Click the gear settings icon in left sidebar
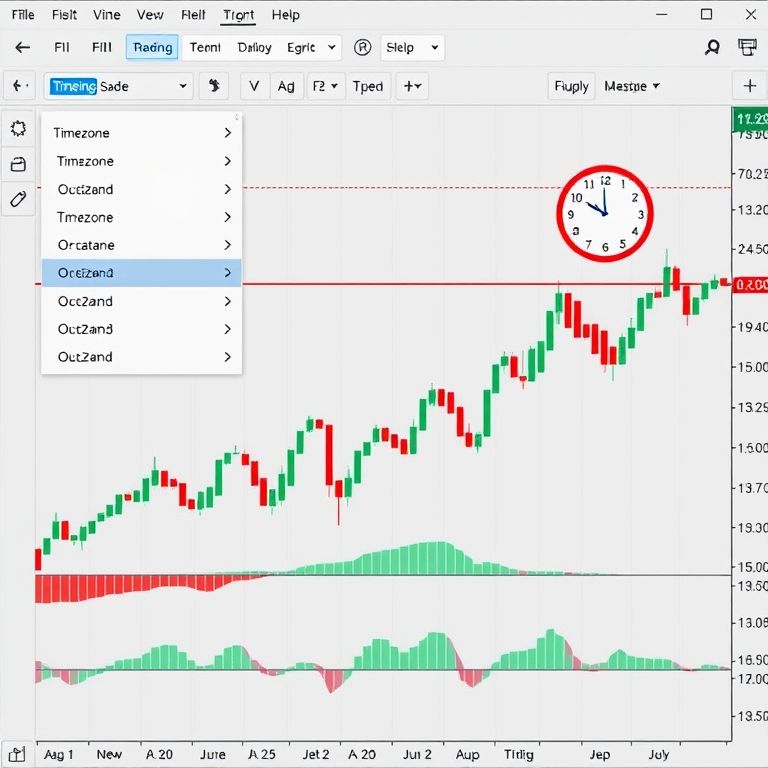768x768 pixels. pyautogui.click(x=18, y=129)
